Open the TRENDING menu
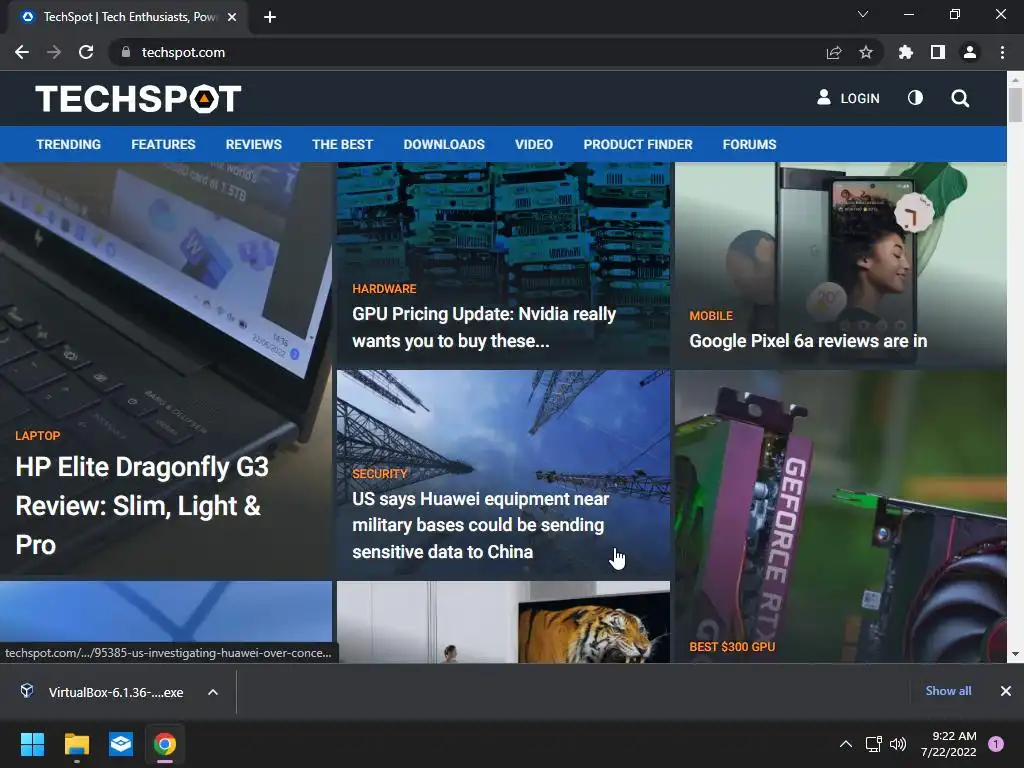The height and width of the screenshot is (768, 1024). coord(69,144)
